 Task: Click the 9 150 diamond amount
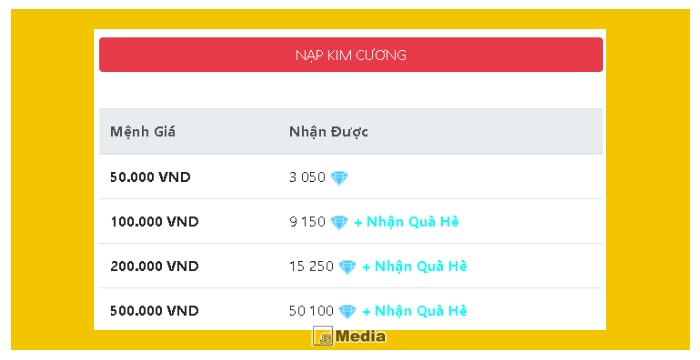(x=307, y=222)
